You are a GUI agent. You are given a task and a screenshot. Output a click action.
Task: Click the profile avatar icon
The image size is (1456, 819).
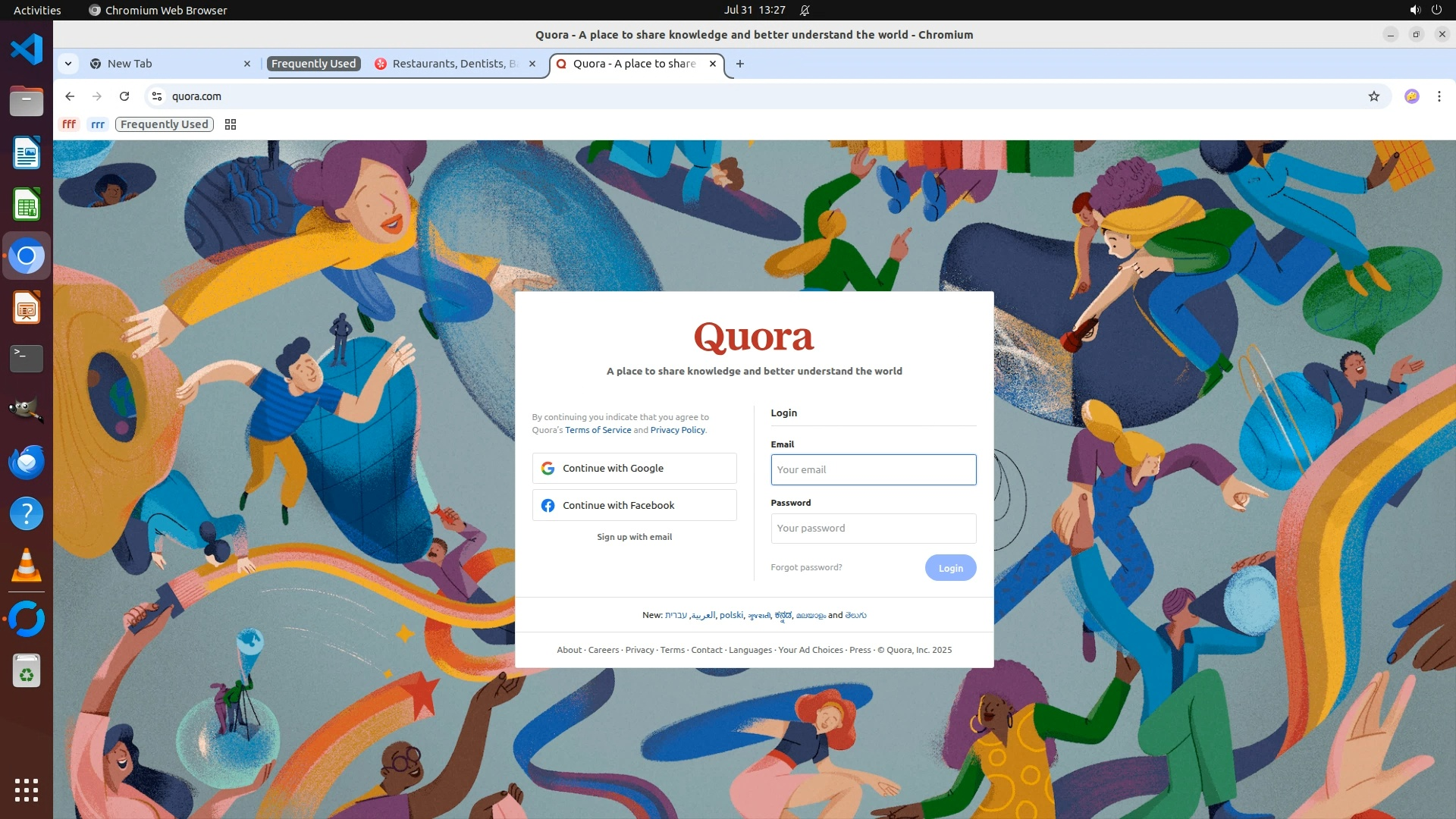click(x=1411, y=96)
